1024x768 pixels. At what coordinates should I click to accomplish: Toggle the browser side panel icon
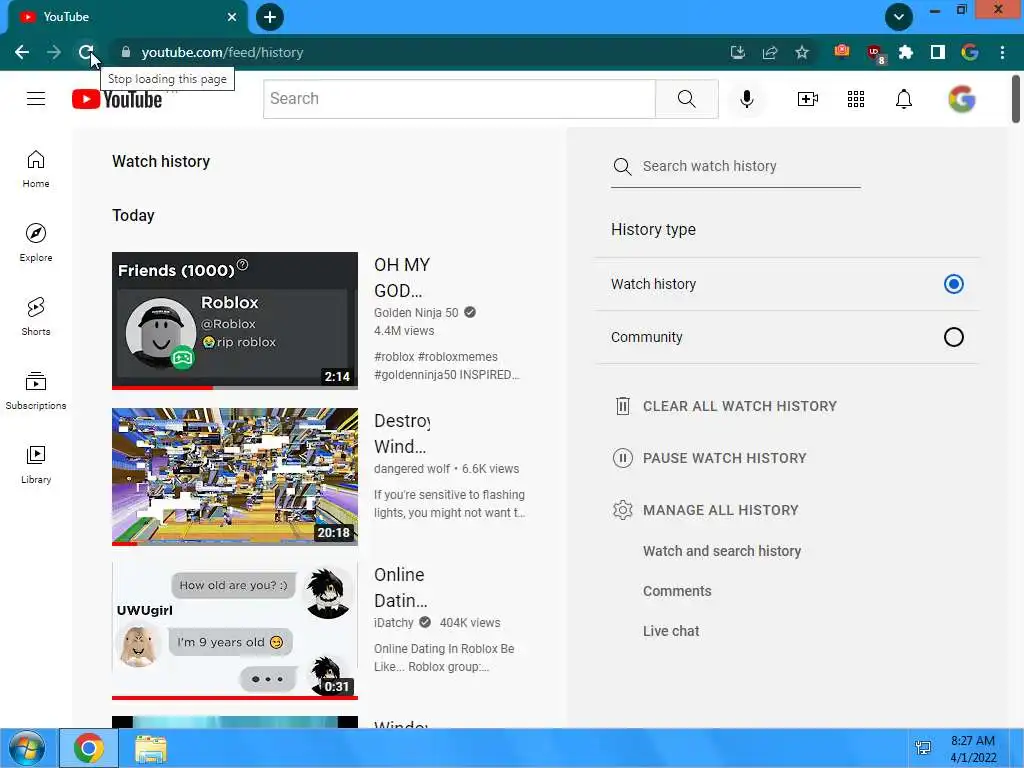pyautogui.click(x=938, y=52)
